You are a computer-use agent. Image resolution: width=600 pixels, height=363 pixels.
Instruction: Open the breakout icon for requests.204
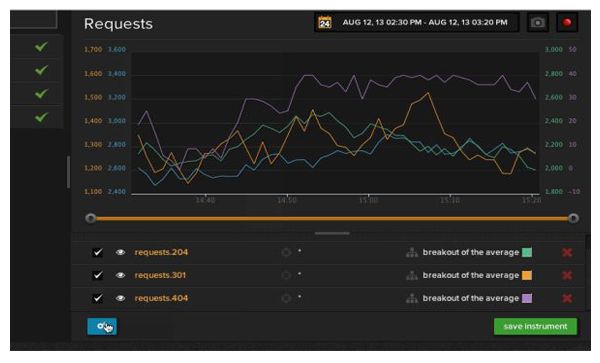point(412,252)
